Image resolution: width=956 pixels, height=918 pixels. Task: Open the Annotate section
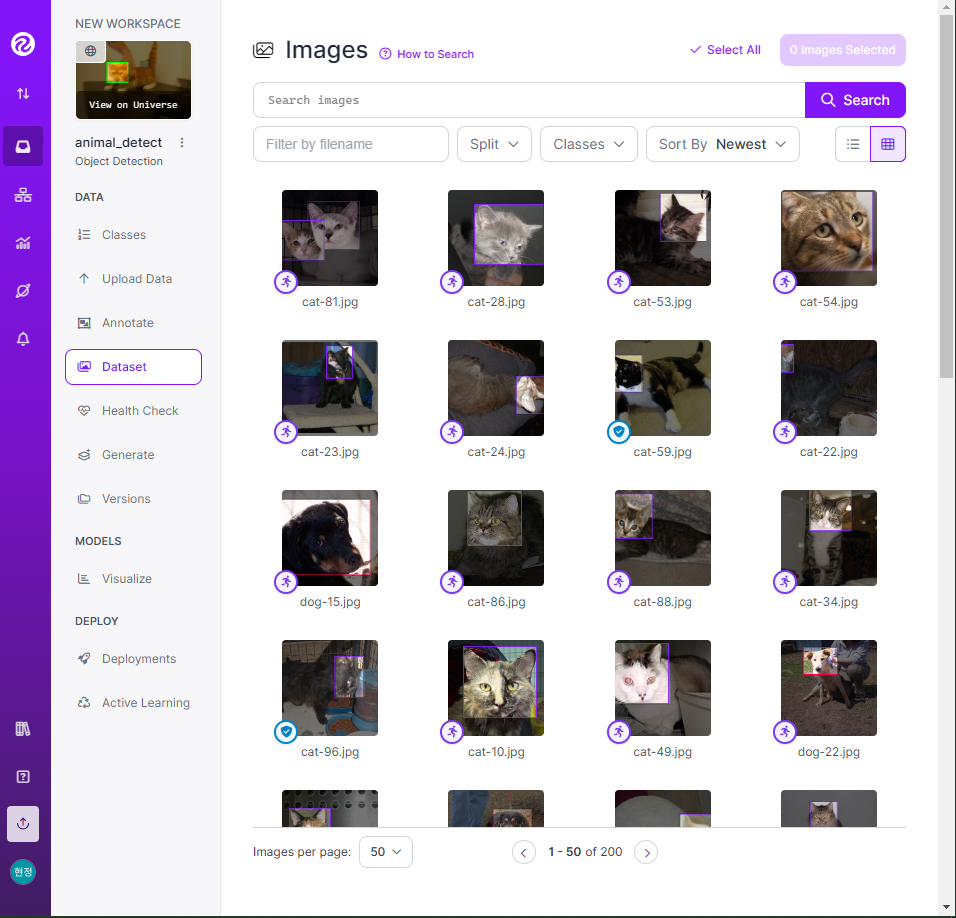pyautogui.click(x=127, y=322)
